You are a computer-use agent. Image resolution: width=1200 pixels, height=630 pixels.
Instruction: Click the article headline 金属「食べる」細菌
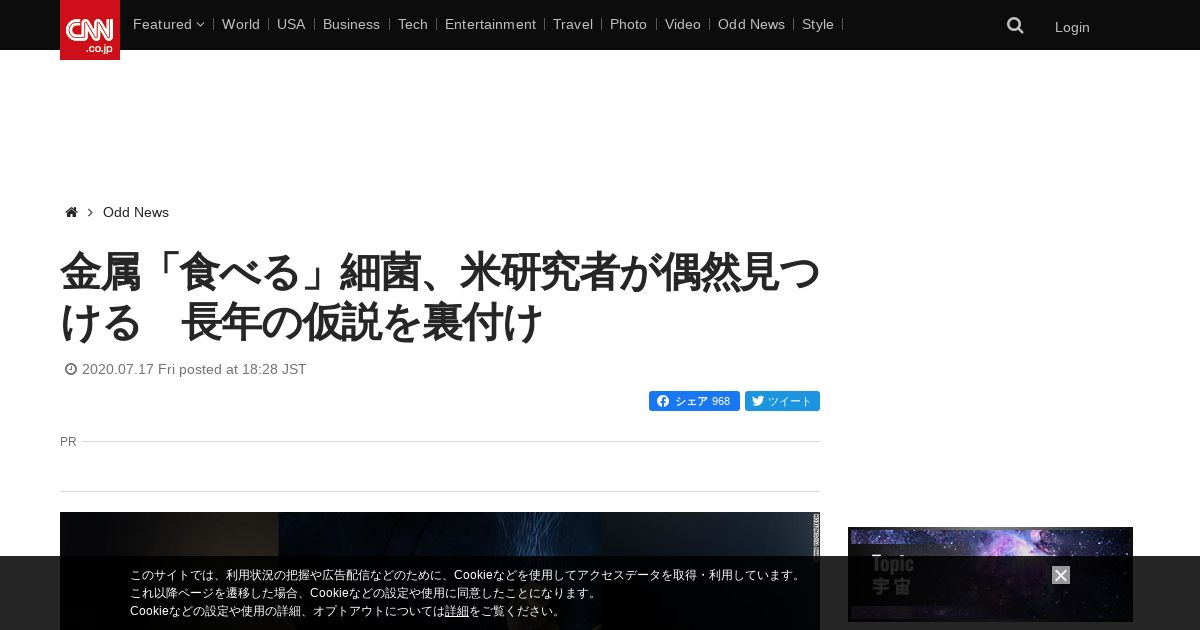[440, 297]
